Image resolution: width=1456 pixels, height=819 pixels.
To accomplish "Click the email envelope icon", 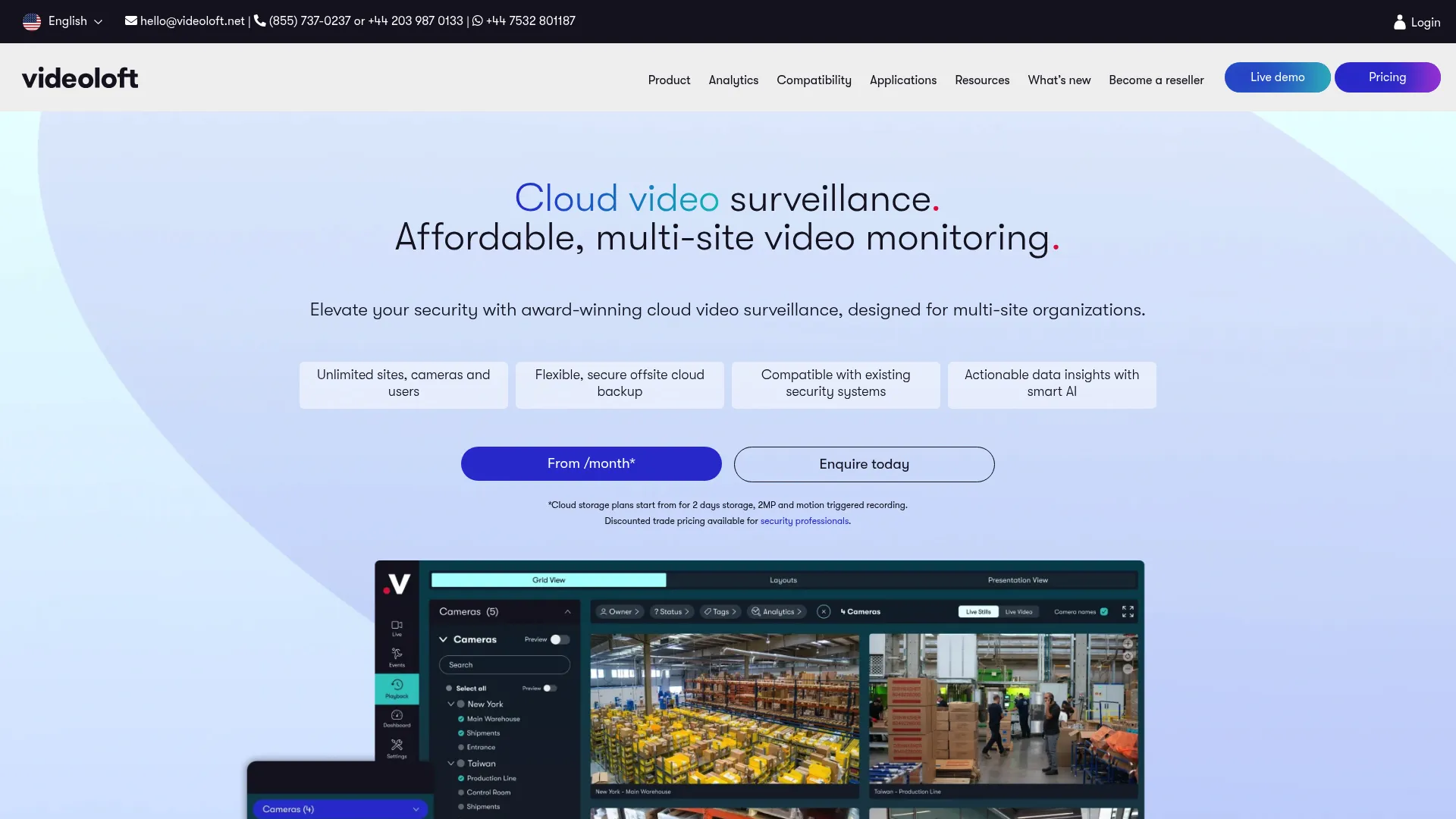I will coord(131,21).
